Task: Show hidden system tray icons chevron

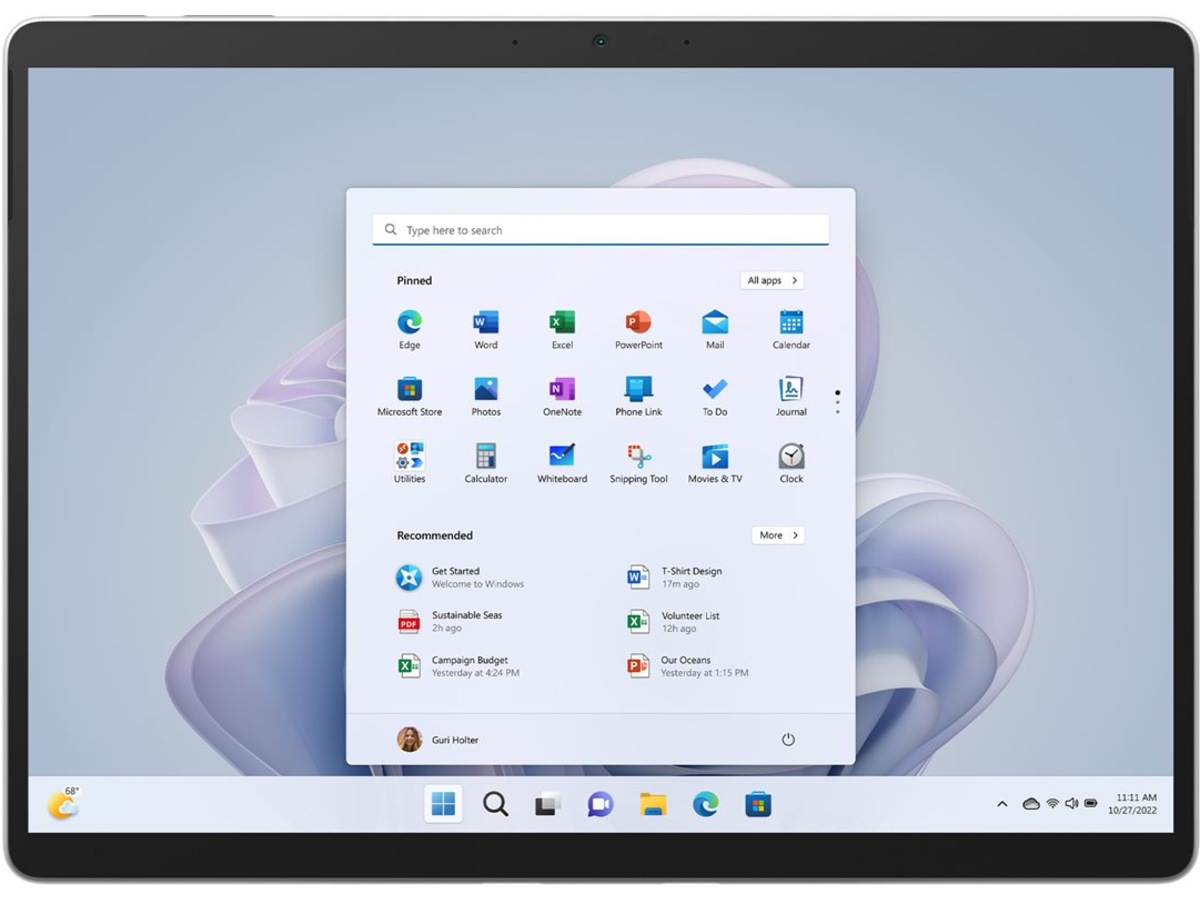Action: (x=1002, y=804)
